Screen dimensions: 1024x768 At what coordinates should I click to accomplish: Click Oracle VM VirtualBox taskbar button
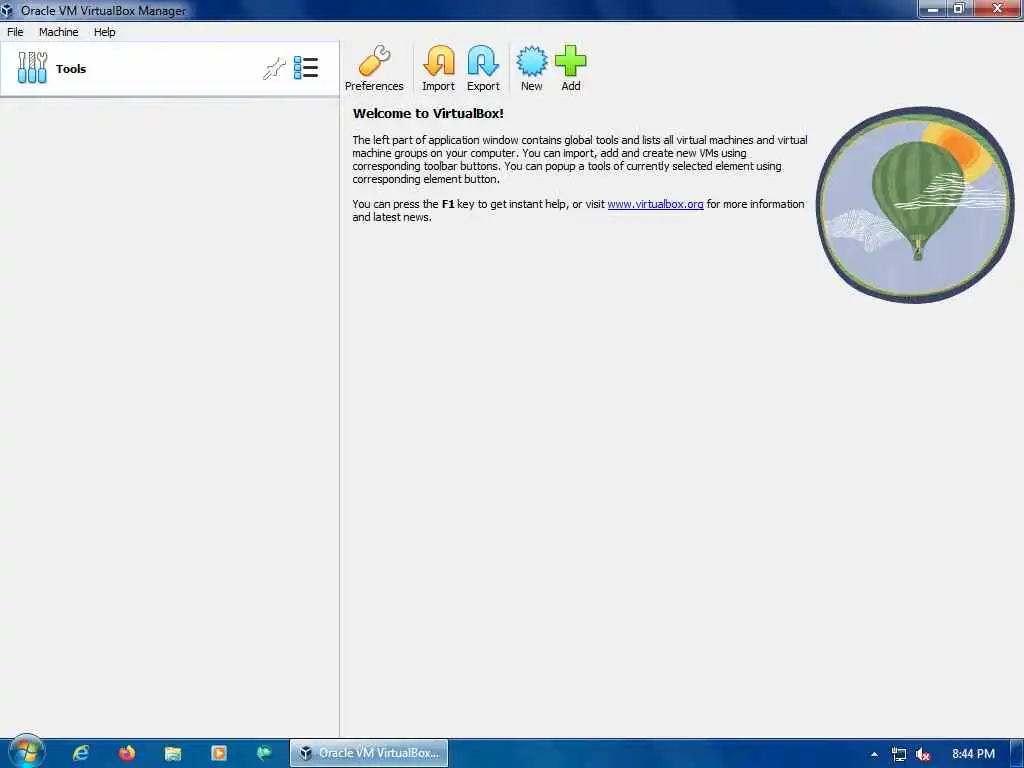(369, 753)
